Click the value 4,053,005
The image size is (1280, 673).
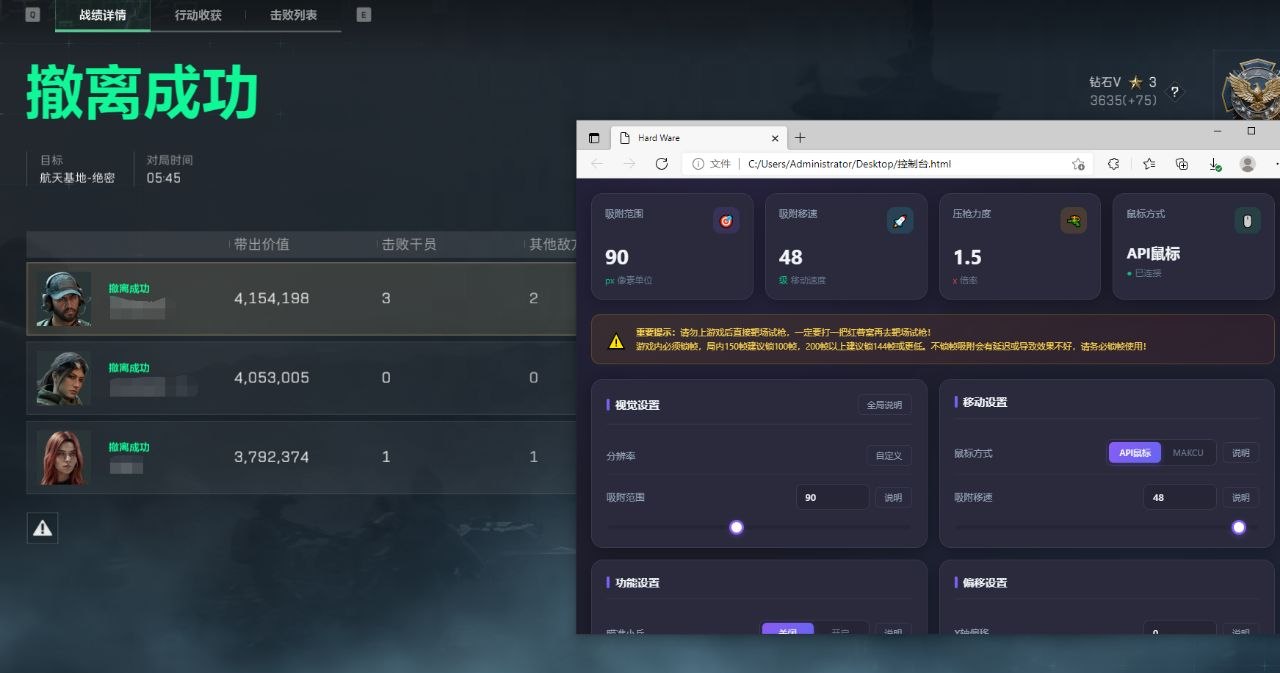pos(271,377)
